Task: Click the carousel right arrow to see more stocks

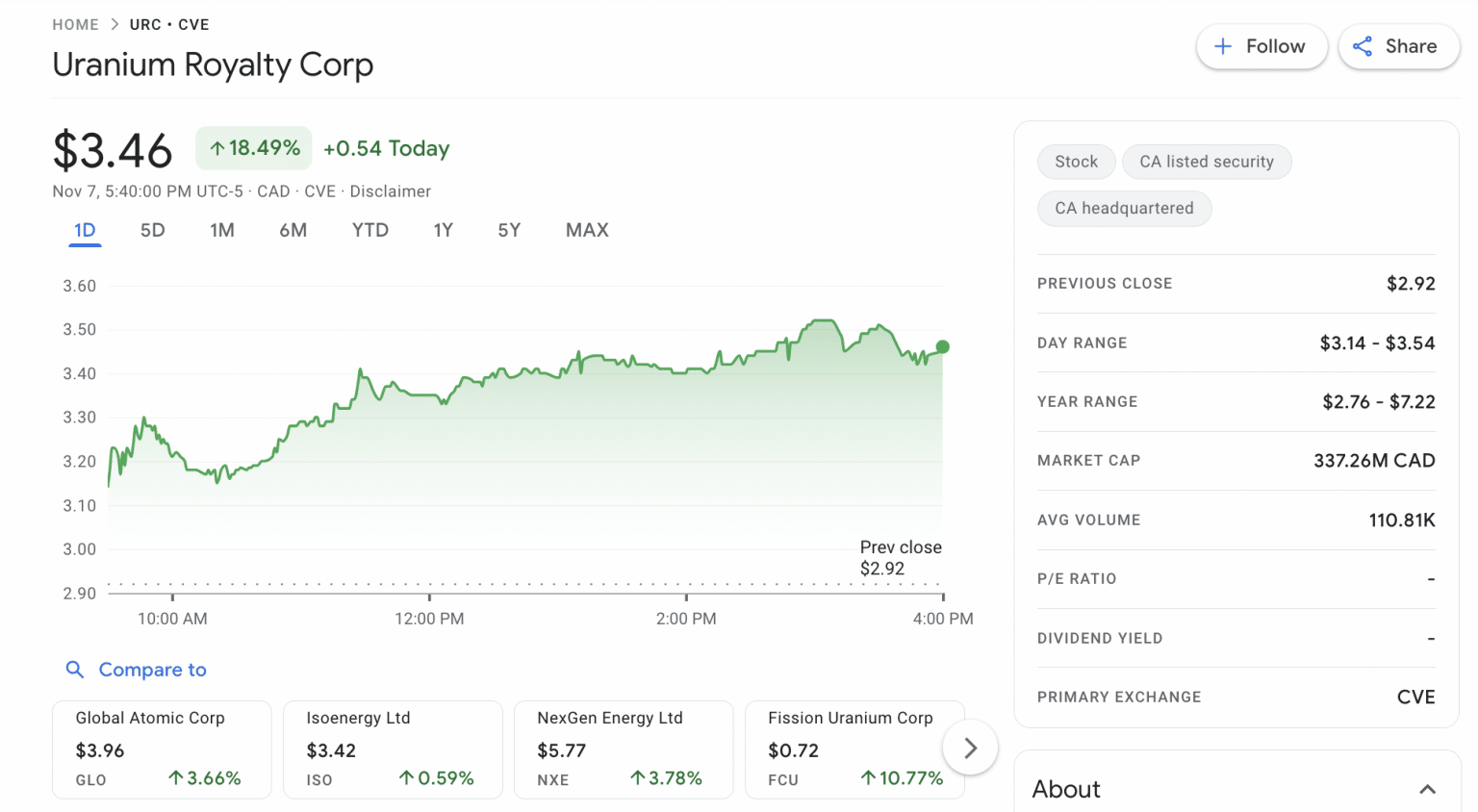Action: pyautogui.click(x=970, y=748)
